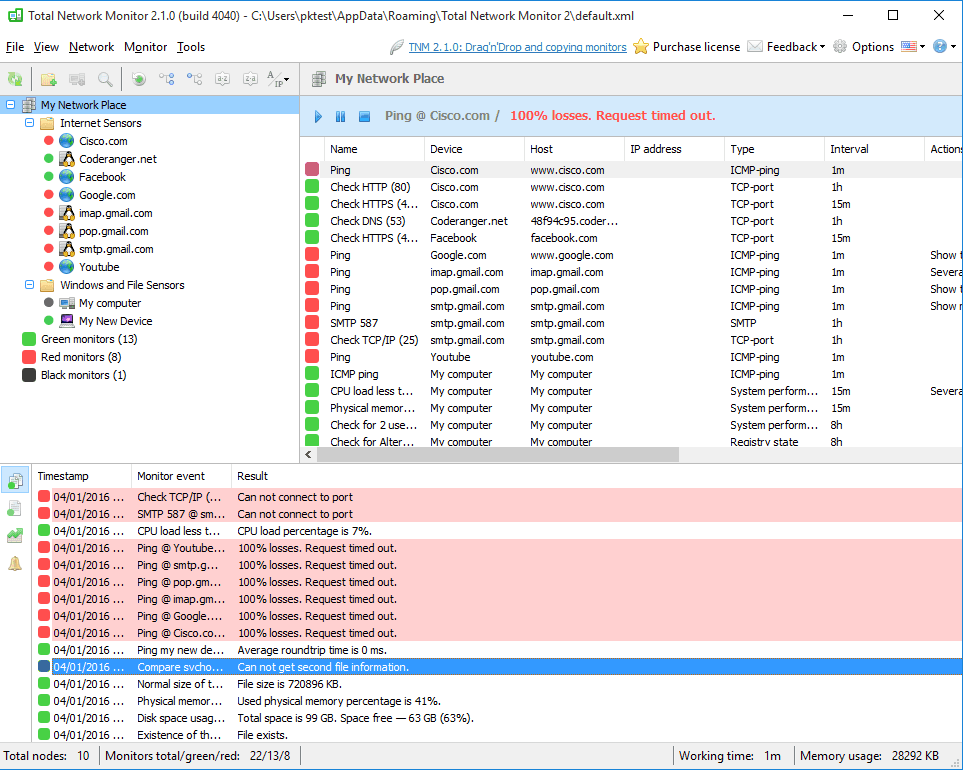Select the Check TCP/IP (25) monitor row

point(631,340)
